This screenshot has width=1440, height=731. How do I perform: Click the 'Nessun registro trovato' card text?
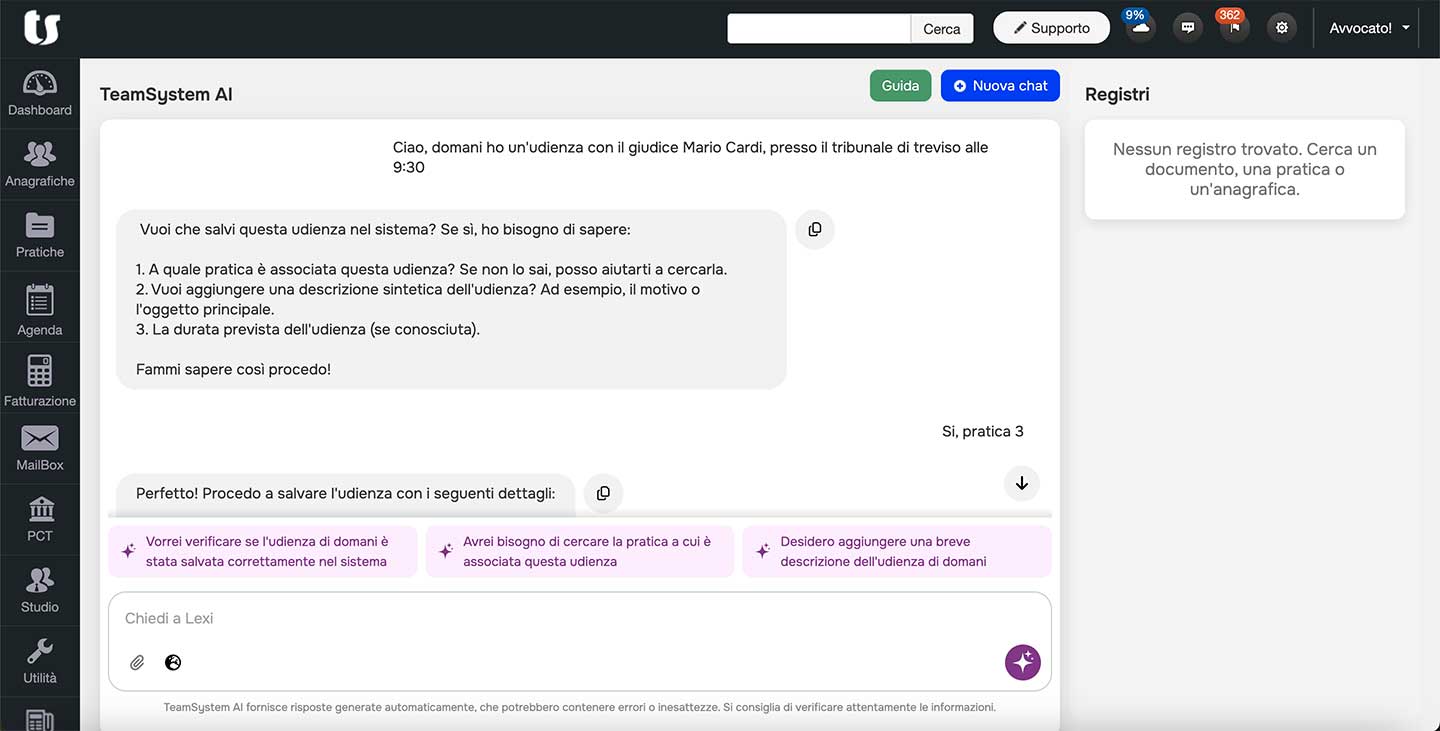coord(1245,169)
